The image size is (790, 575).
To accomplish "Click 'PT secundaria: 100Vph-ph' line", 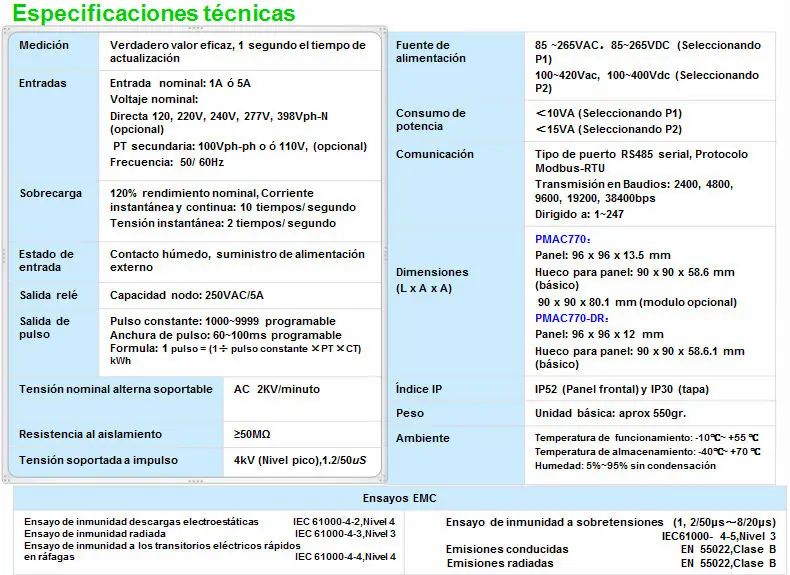I will [x=240, y=146].
